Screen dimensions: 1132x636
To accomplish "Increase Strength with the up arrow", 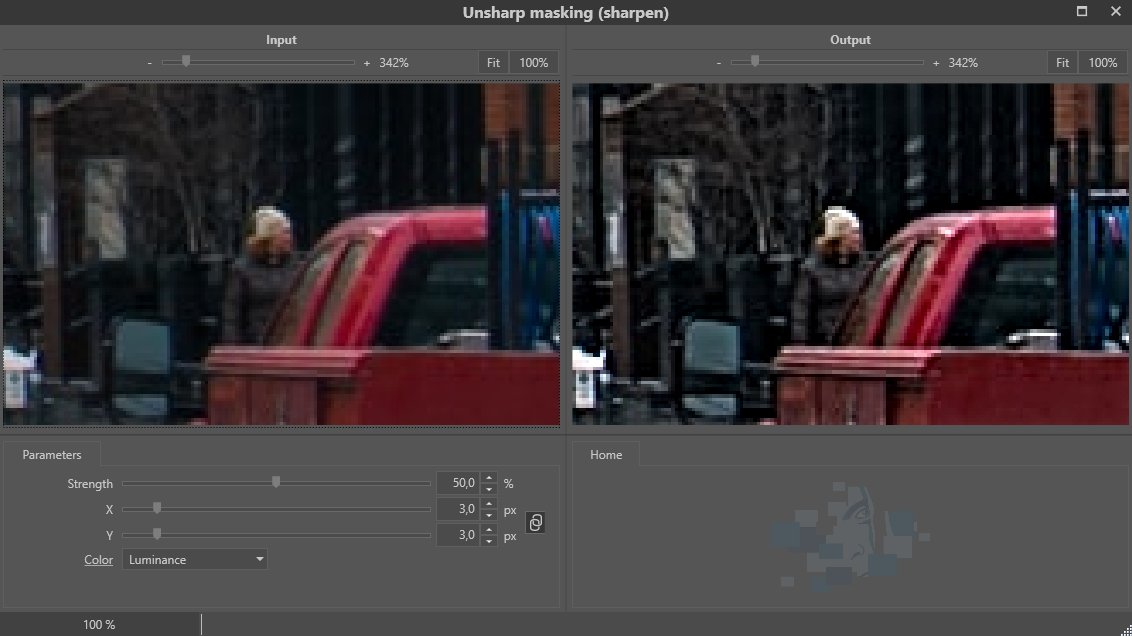I will coord(489,478).
